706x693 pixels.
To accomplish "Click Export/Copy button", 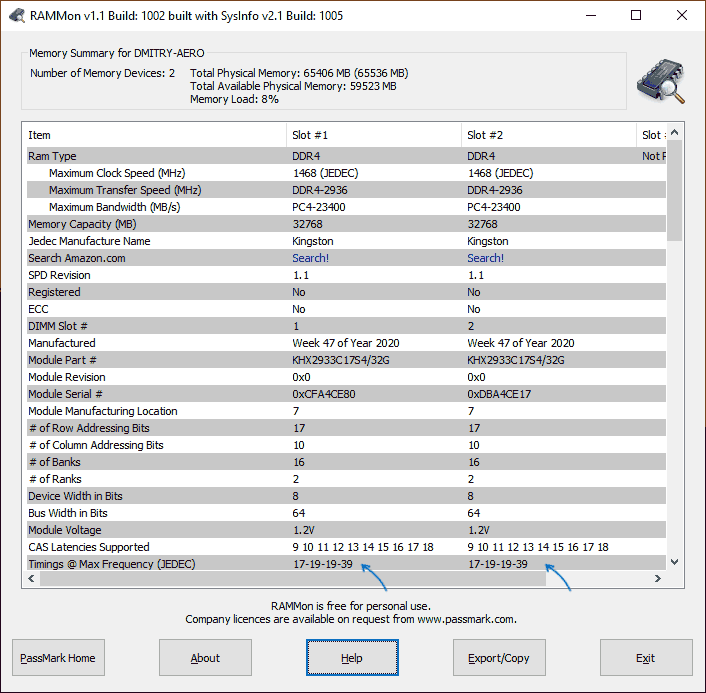I will [499, 657].
